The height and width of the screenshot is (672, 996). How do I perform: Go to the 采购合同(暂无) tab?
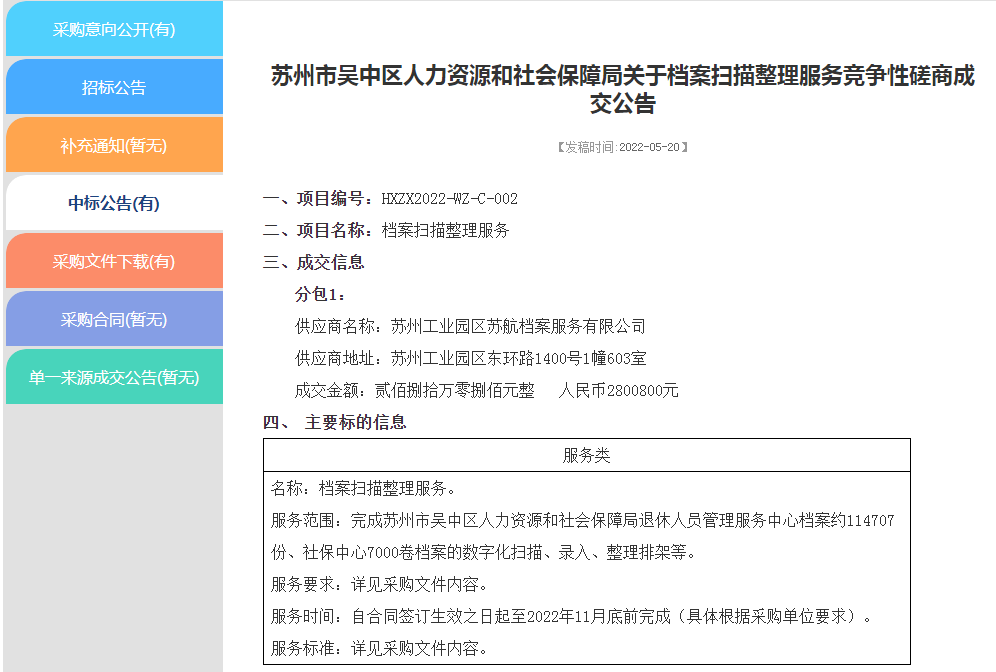click(x=114, y=320)
